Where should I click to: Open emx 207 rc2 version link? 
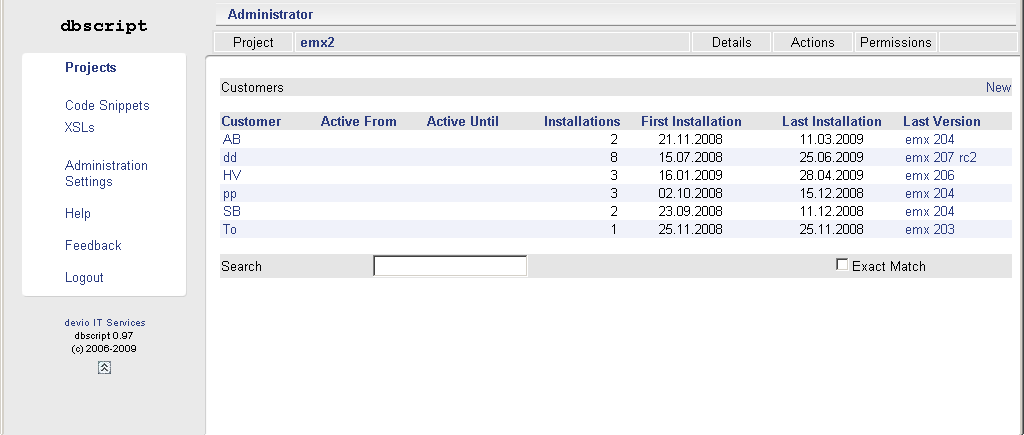941,157
